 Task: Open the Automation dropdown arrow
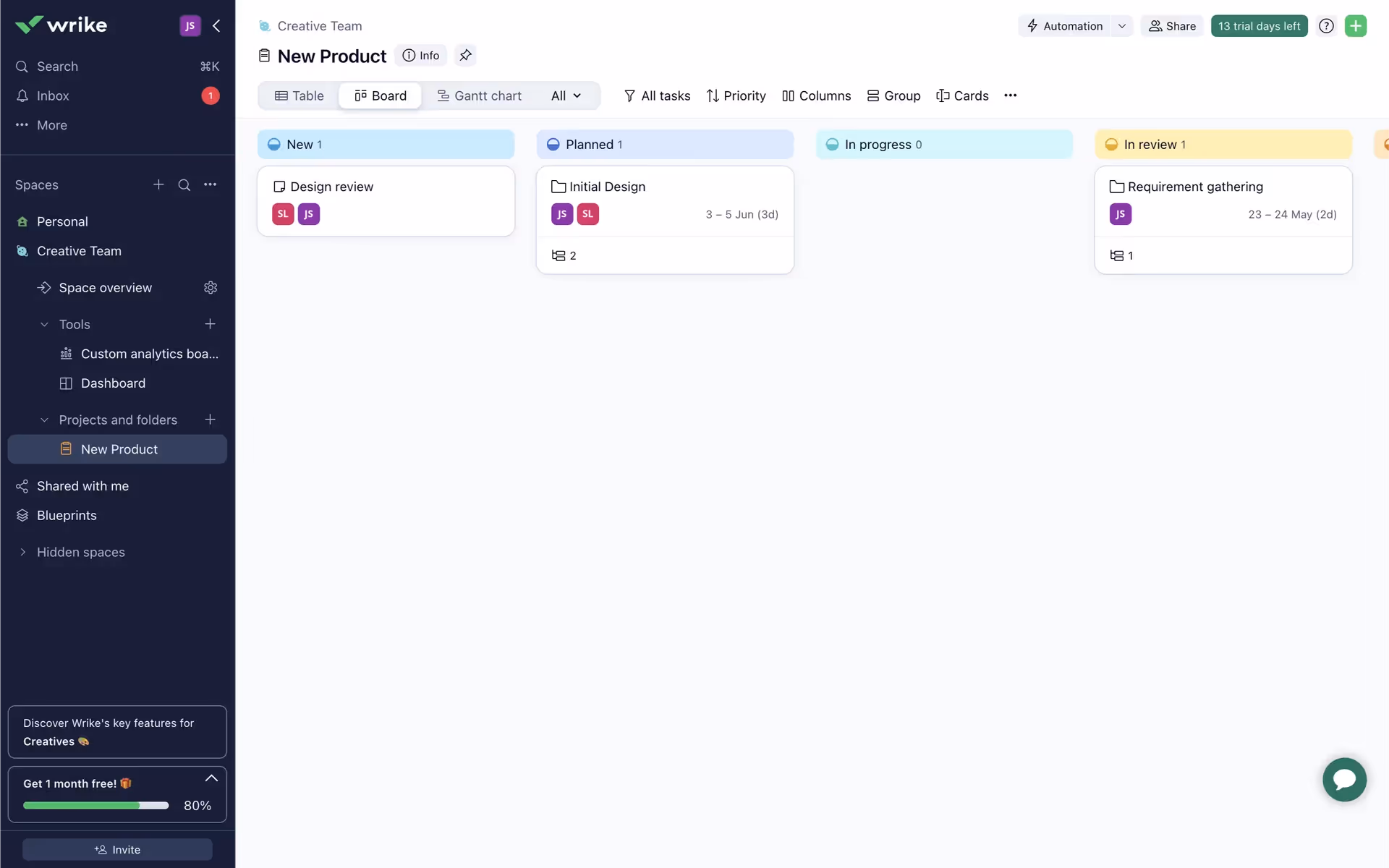pyautogui.click(x=1121, y=26)
